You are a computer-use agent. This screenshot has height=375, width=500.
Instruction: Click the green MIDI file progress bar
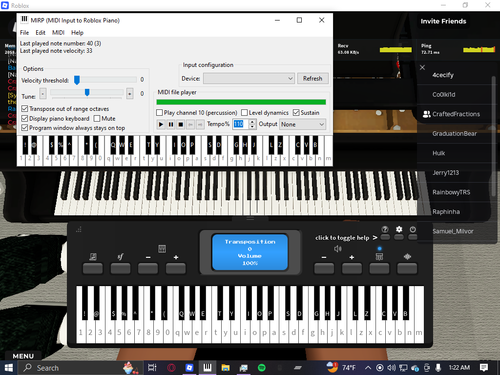point(241,102)
